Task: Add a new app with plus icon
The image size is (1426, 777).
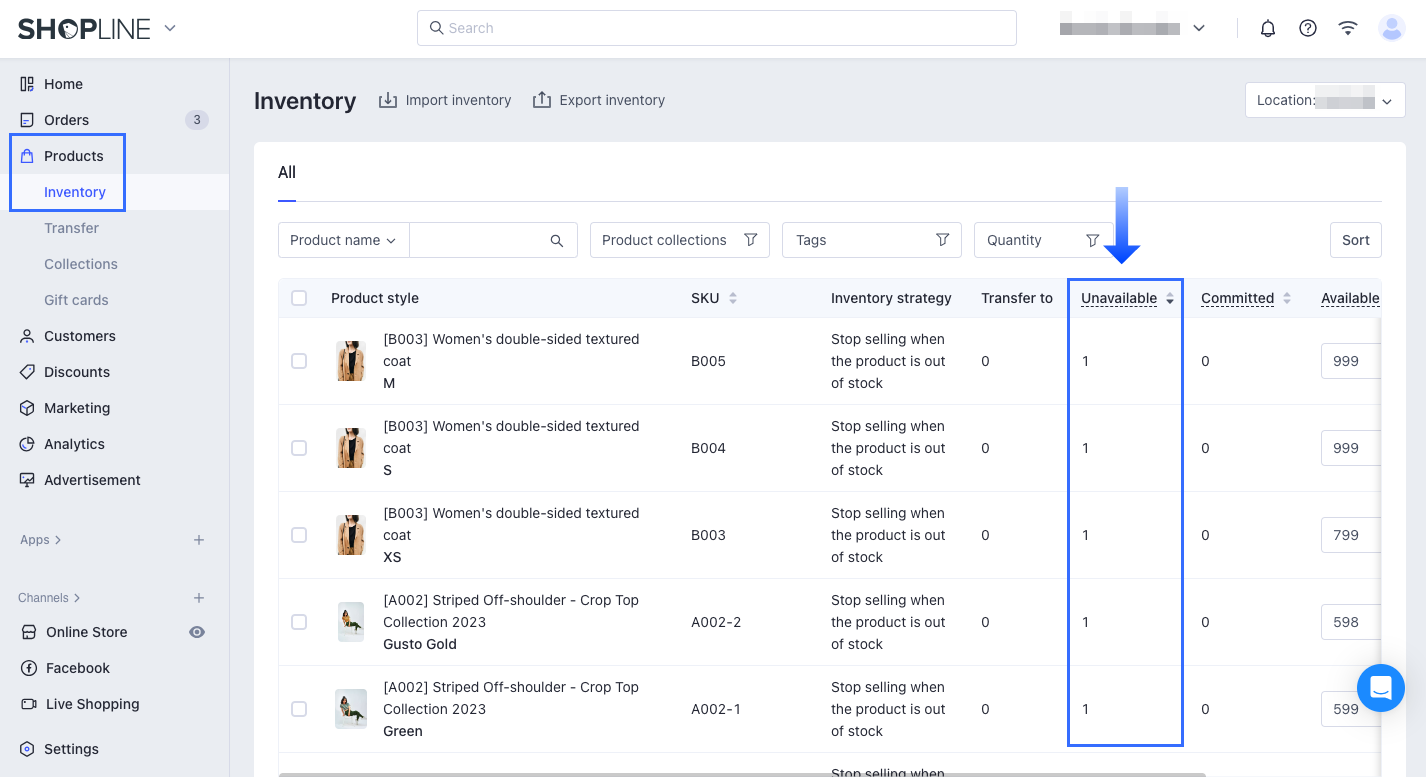Action: [199, 540]
